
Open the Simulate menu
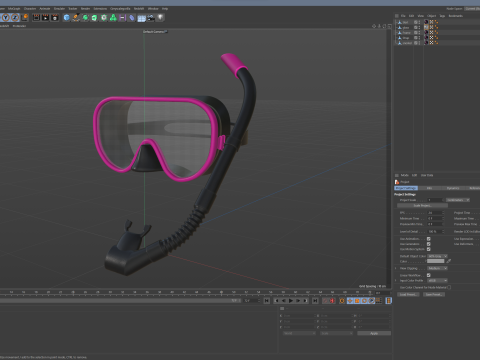(59, 9)
